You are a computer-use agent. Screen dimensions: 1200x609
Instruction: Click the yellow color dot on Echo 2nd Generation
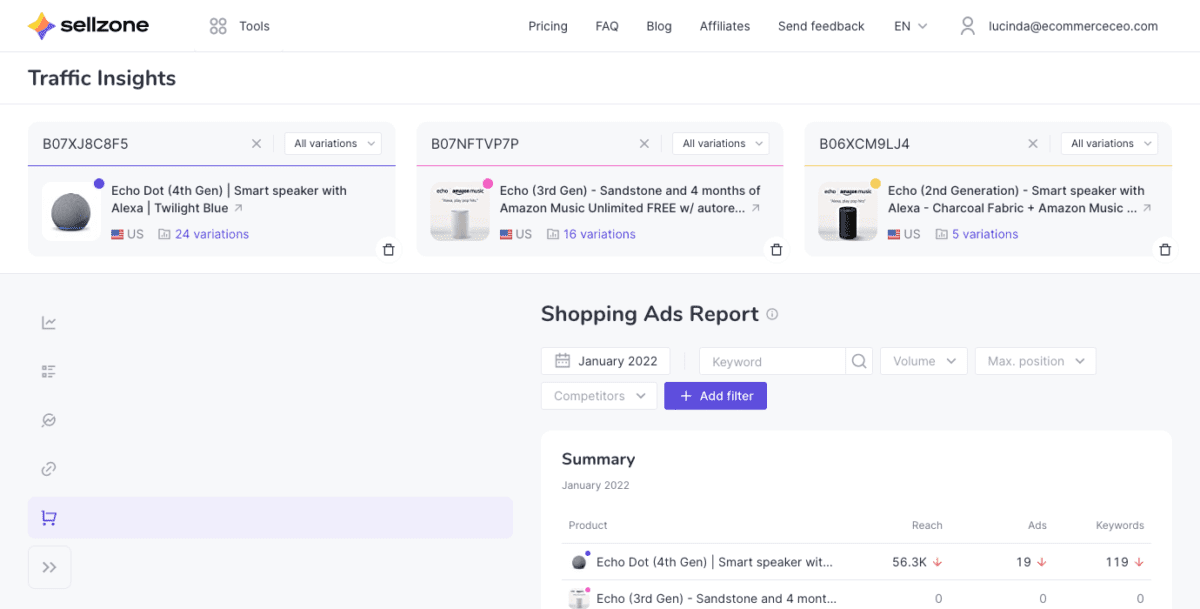[875, 184]
